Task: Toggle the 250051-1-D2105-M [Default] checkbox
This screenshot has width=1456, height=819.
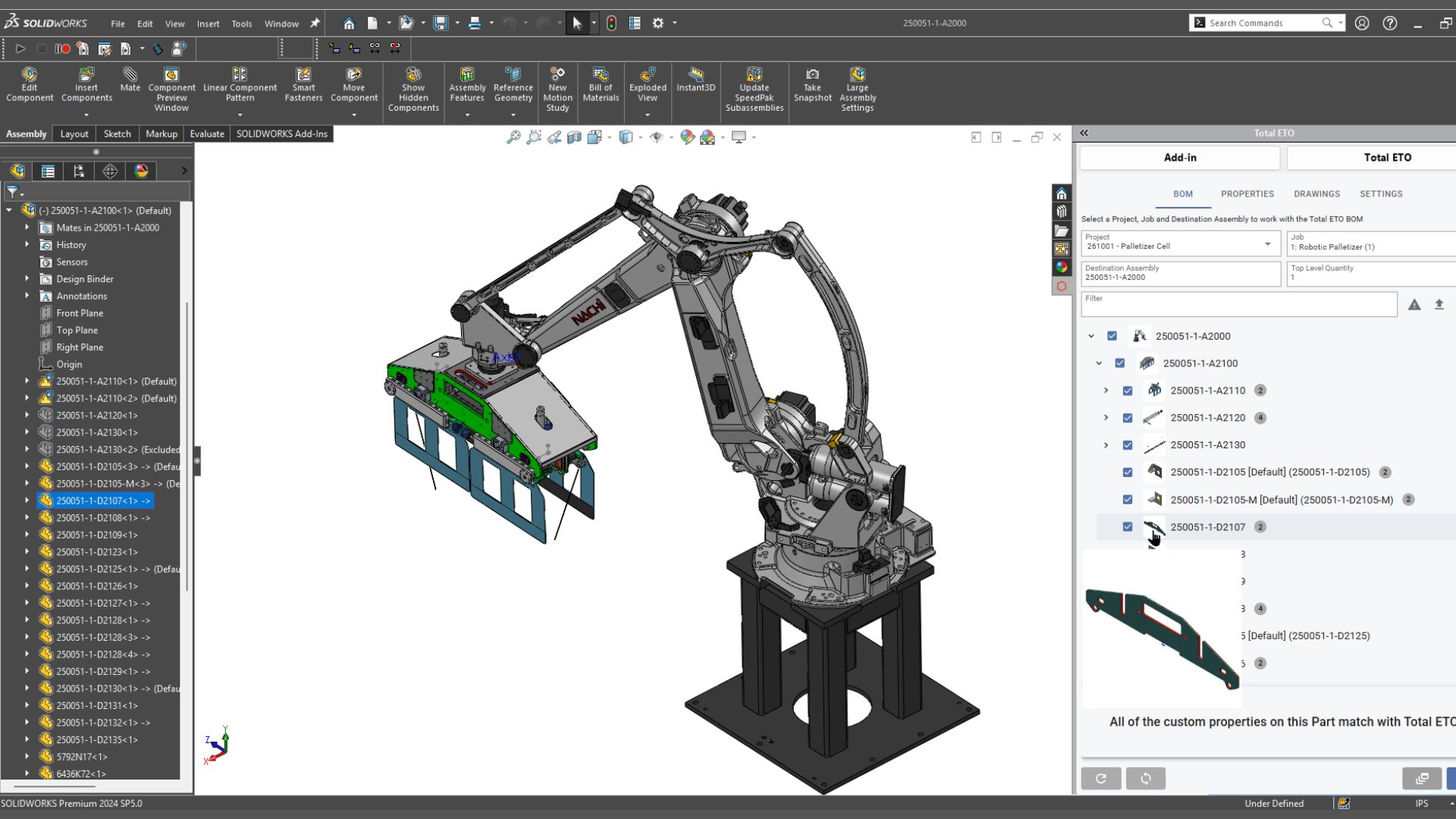Action: [1128, 500]
